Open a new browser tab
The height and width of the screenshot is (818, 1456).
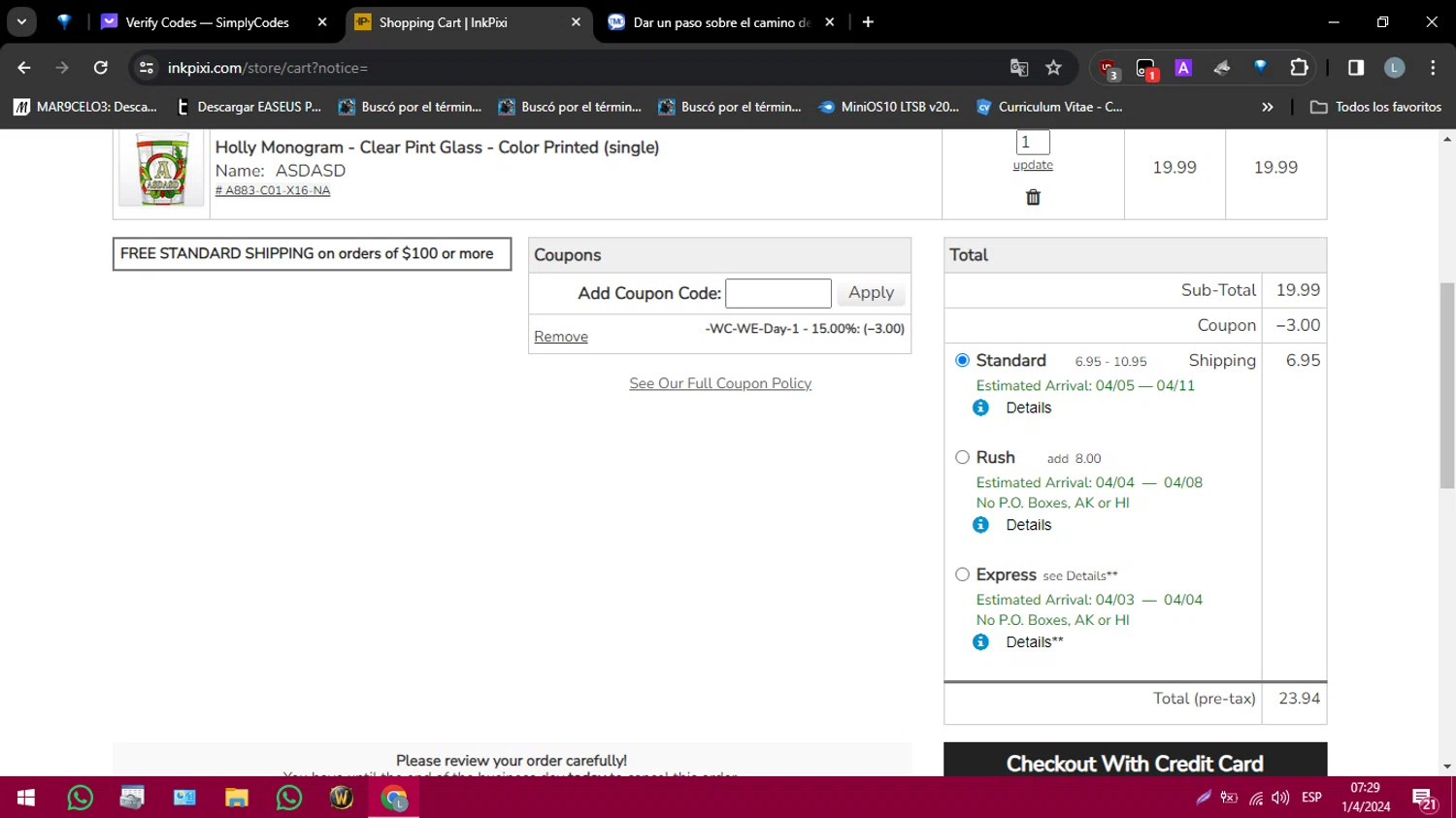pyautogui.click(x=868, y=22)
